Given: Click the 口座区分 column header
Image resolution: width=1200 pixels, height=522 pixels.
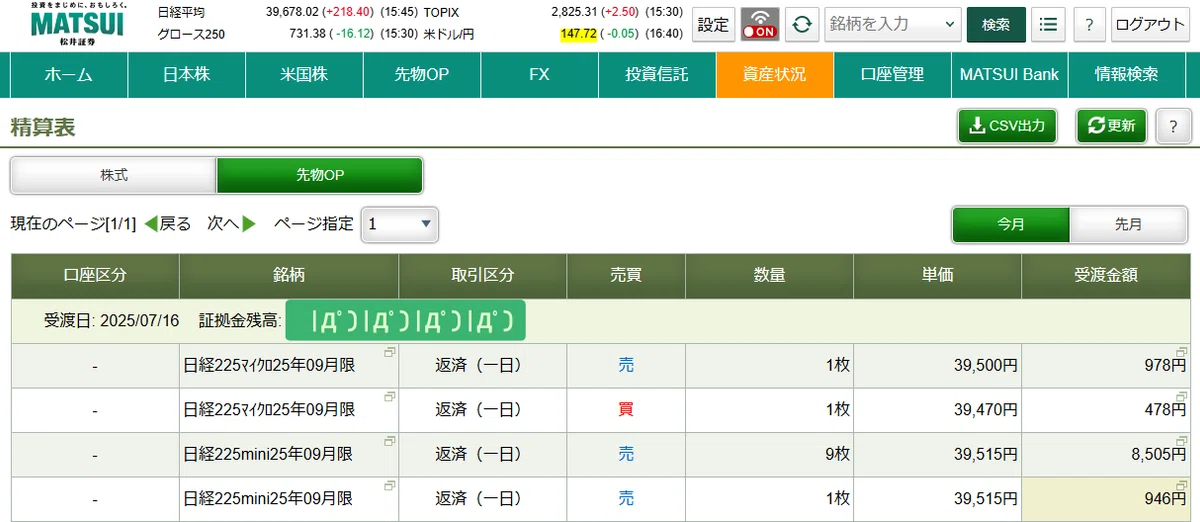Looking at the screenshot, I should (95, 275).
